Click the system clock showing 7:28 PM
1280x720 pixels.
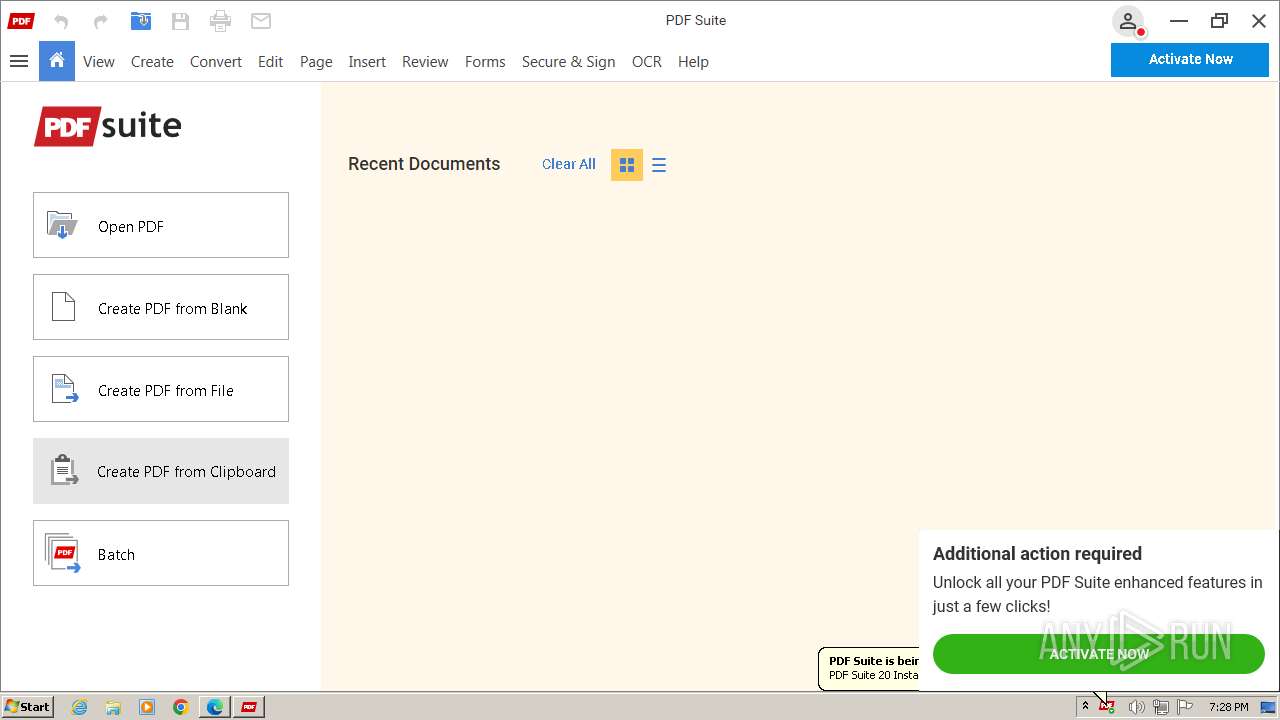pyautogui.click(x=1228, y=707)
